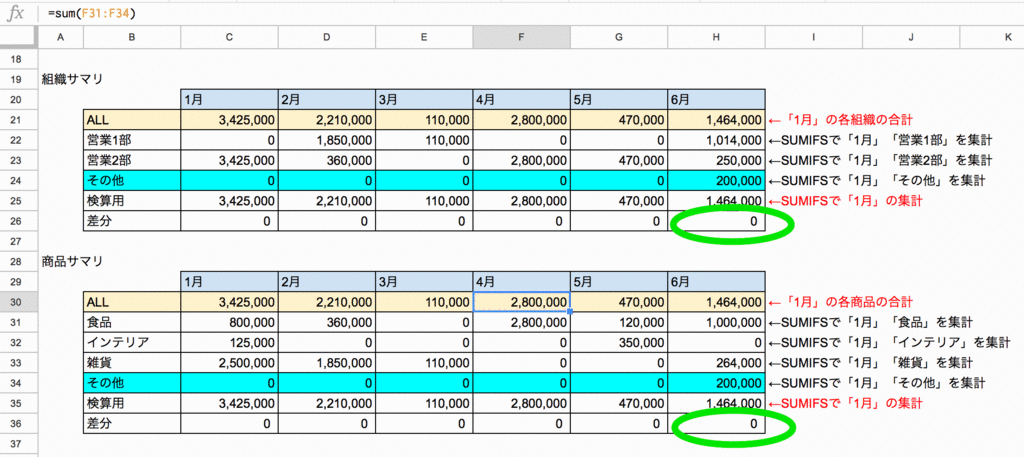The height and width of the screenshot is (457, 1024).
Task: Select row 18 header
Action: tap(19, 59)
